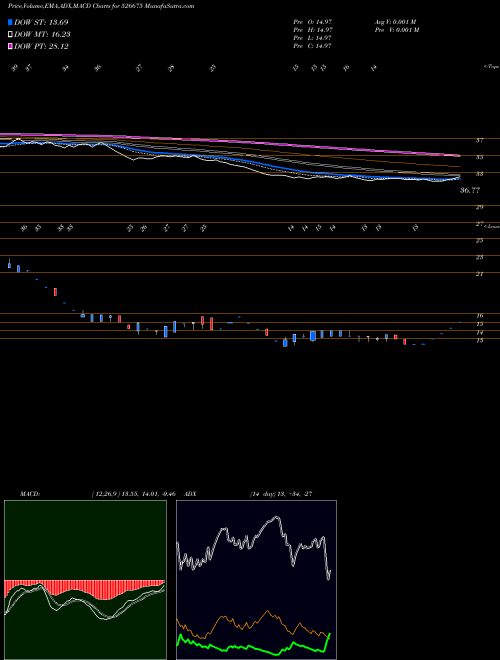Select the 'DOW PT: 28.12' legend text
Image resolution: width=500 pixels, height=660 pixels.
41,46
